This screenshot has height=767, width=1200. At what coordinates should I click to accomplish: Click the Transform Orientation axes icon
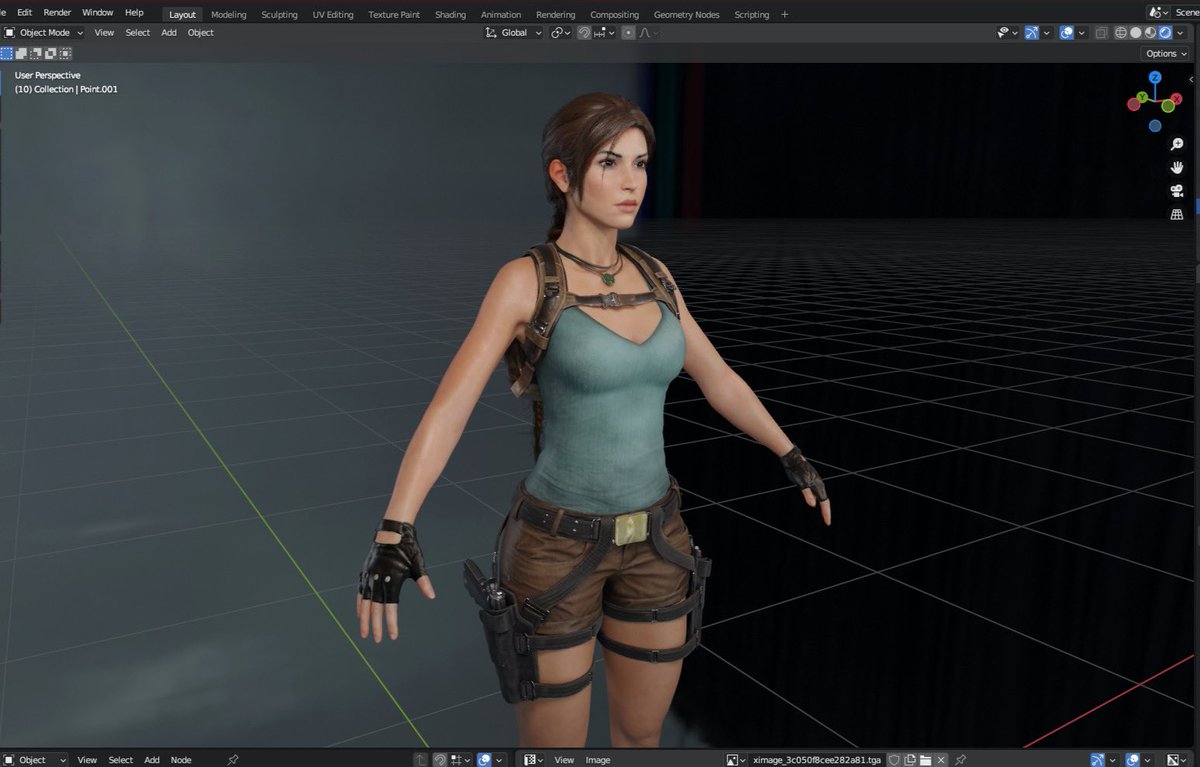tap(491, 33)
